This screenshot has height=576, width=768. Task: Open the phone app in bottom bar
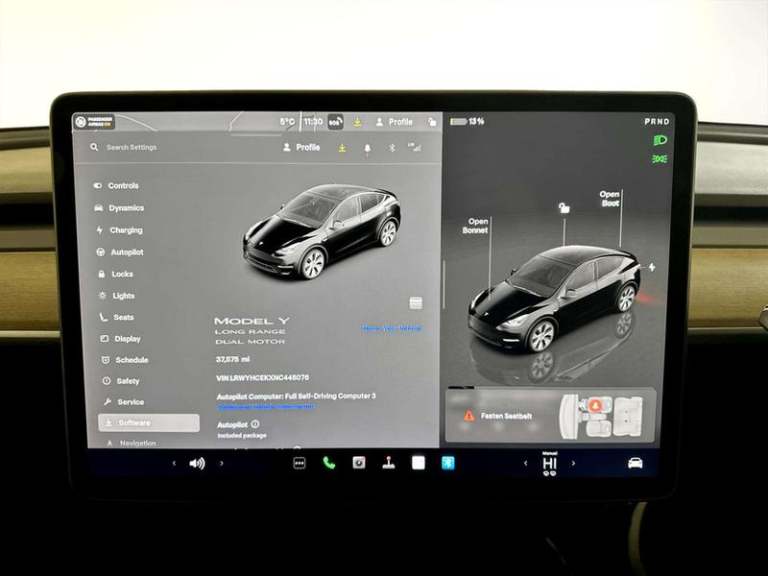click(328, 463)
